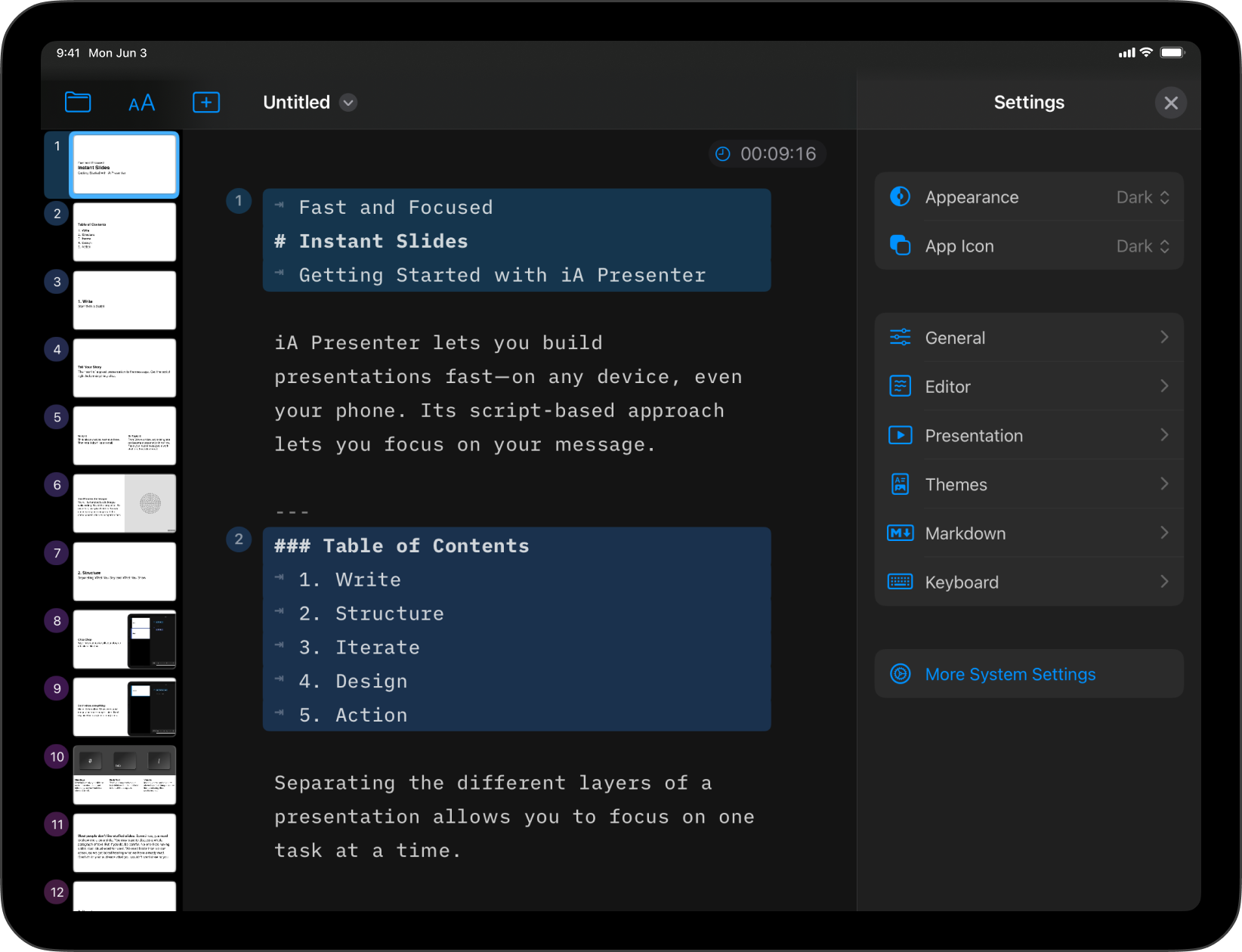
Task: Open the file library folder icon
Action: tap(78, 102)
